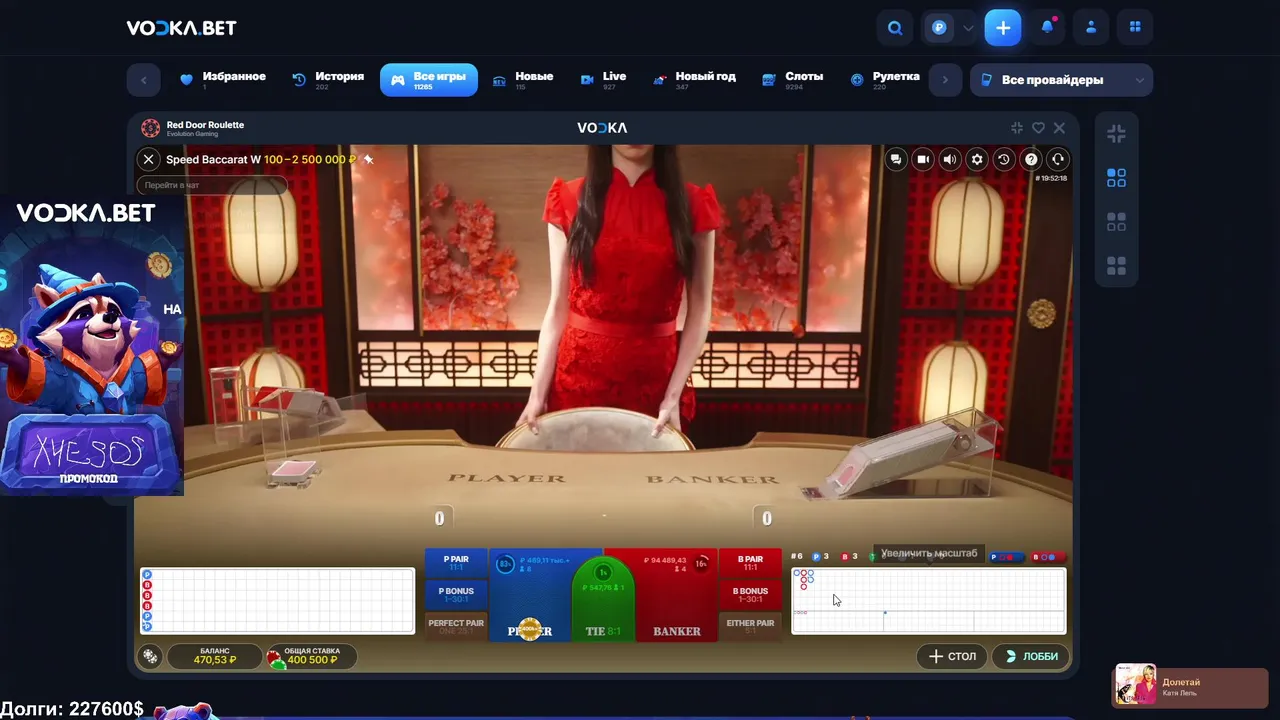1280x720 pixels.
Task: Open the Новый год tab
Action: (x=694, y=80)
